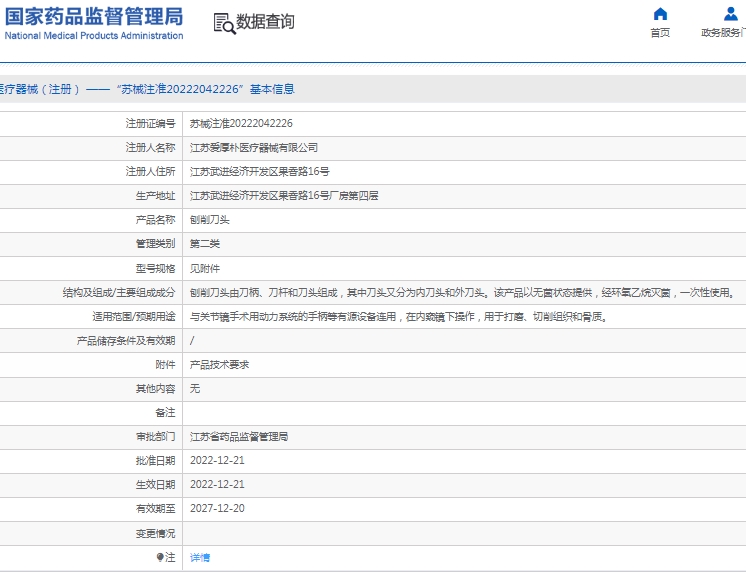The width and height of the screenshot is (746, 572).
Task: Select address 江苏武进经济开发区果香路16号
Action: coord(259,171)
